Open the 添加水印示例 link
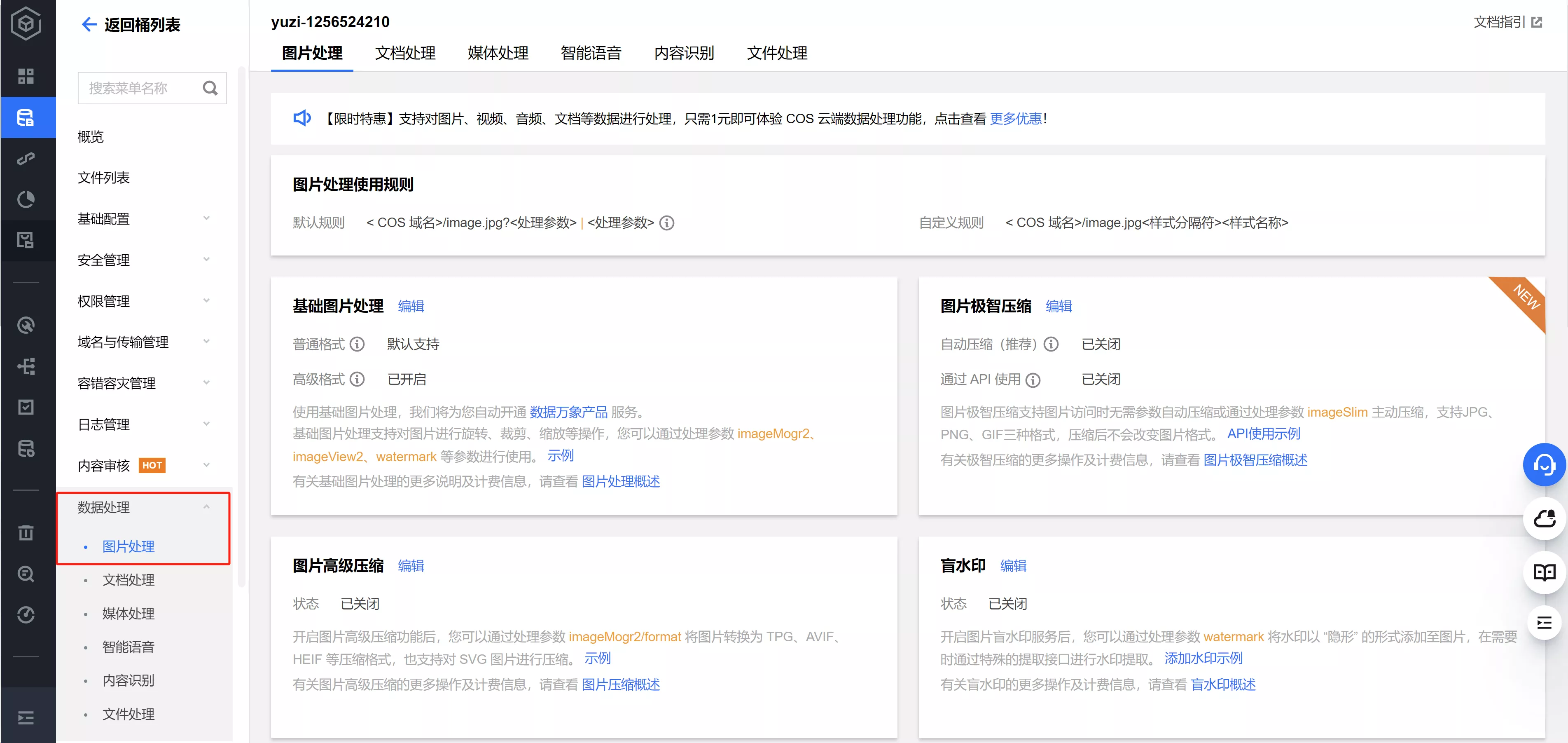The height and width of the screenshot is (743, 1568). click(1203, 659)
